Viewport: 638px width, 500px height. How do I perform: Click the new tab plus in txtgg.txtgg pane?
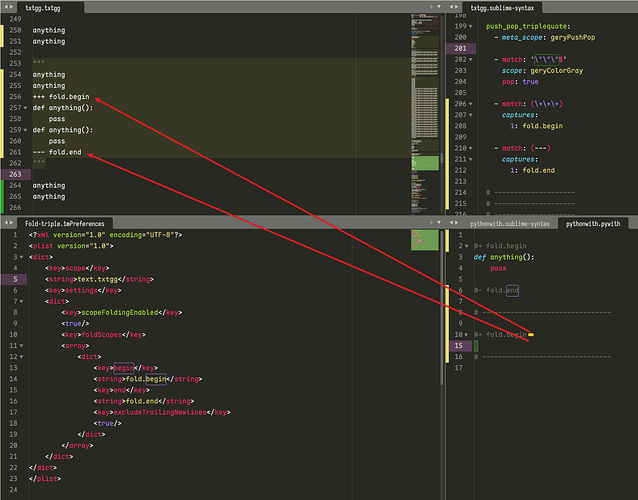point(431,7)
